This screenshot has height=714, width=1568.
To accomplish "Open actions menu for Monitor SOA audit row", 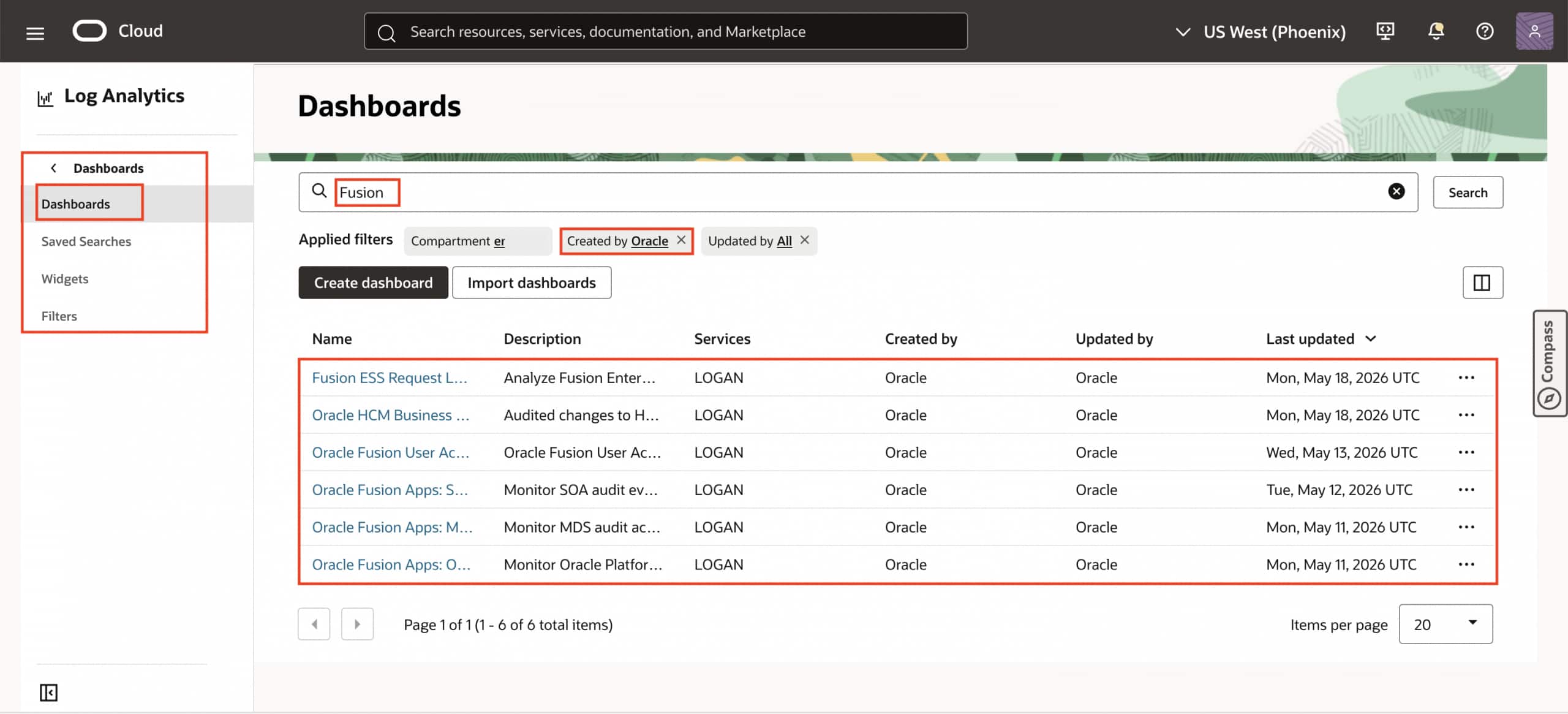I will click(1466, 490).
